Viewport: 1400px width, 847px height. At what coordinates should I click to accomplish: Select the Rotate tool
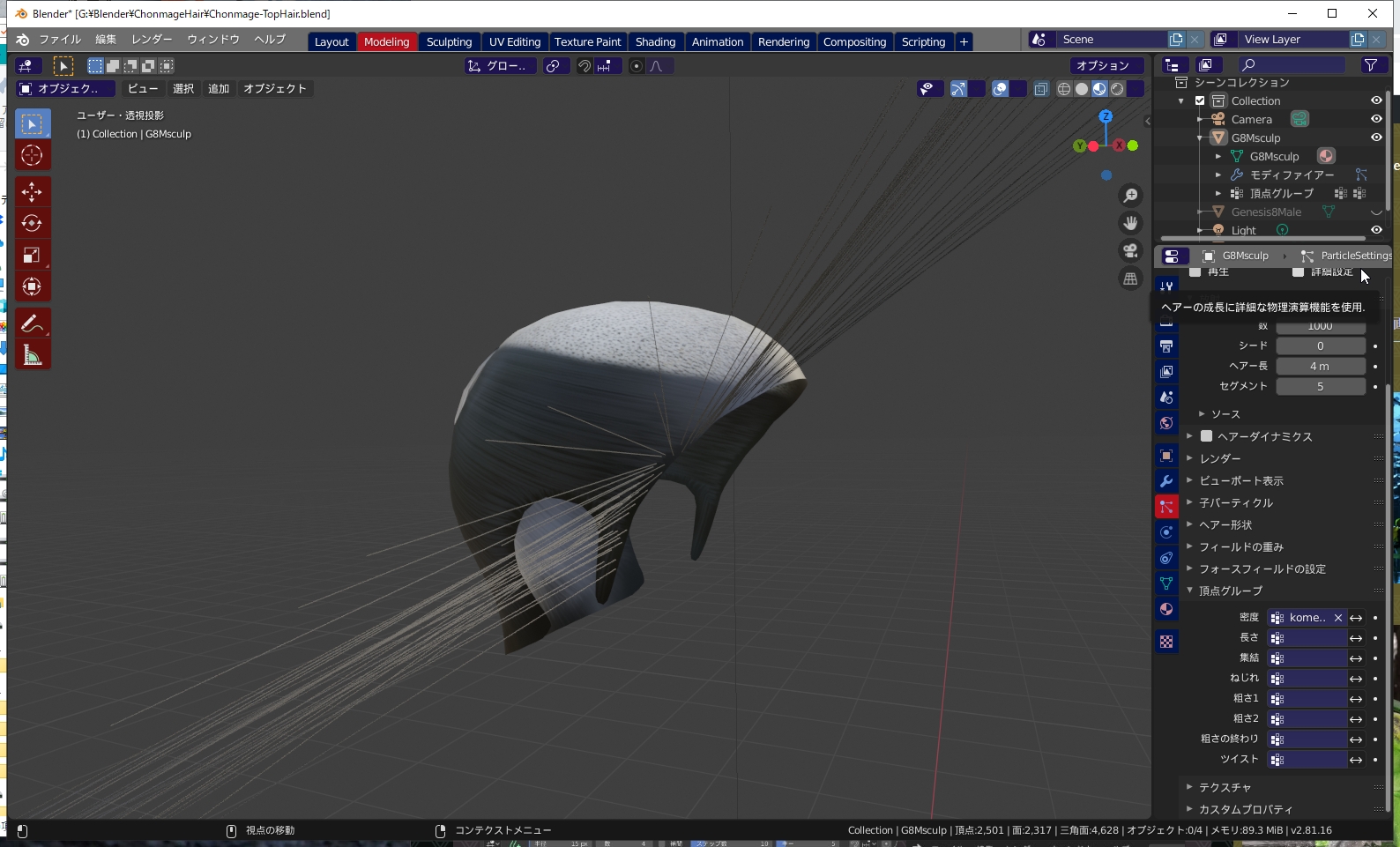(32, 224)
